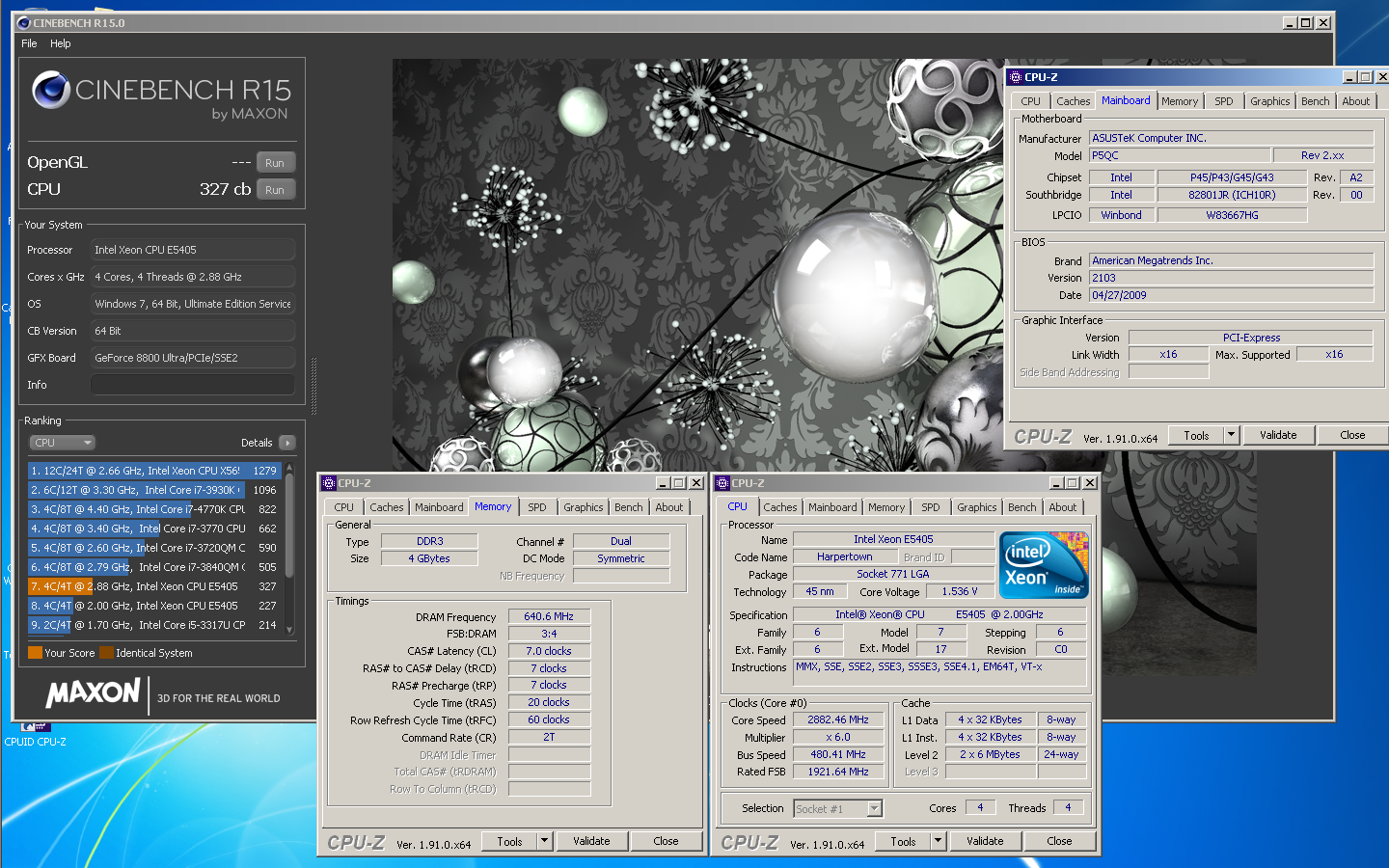Open Mainboard tab in CPU CPU-Z window
Image resolution: width=1389 pixels, height=868 pixels.
tap(831, 507)
